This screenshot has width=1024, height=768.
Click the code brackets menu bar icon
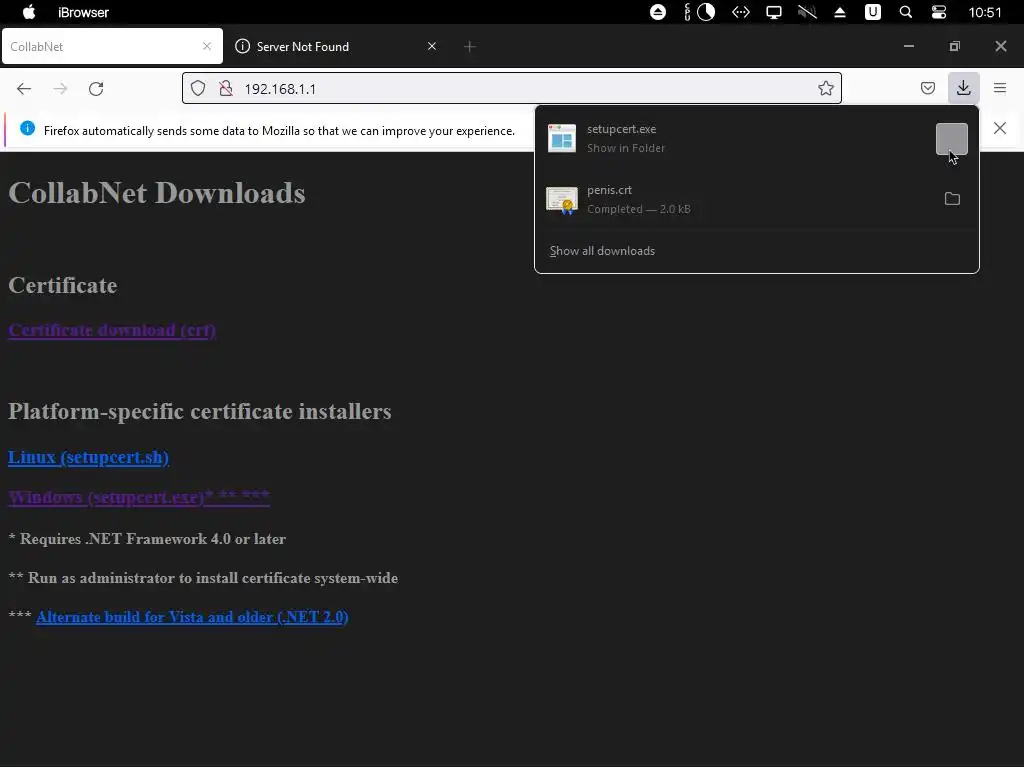point(741,12)
